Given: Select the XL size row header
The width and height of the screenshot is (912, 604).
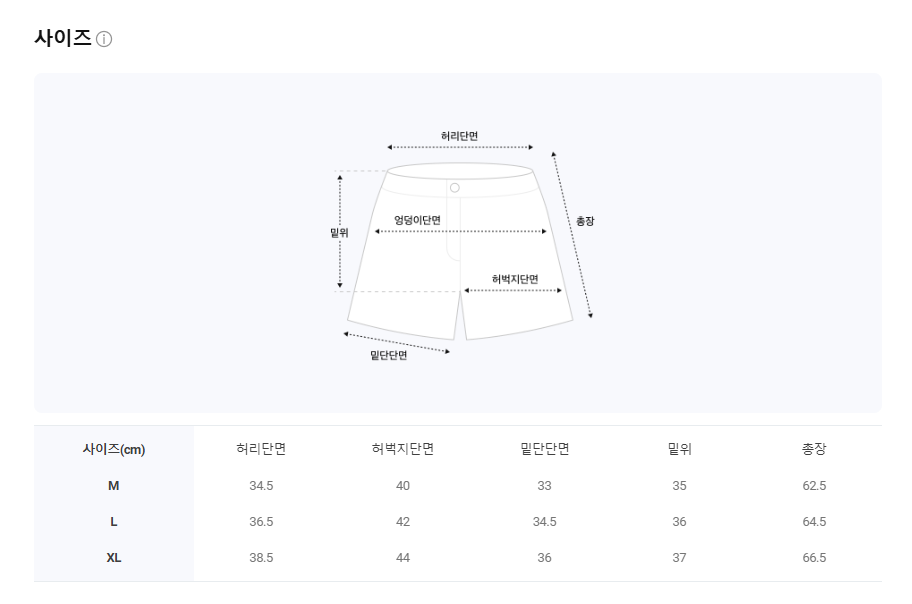Looking at the screenshot, I should (113, 558).
